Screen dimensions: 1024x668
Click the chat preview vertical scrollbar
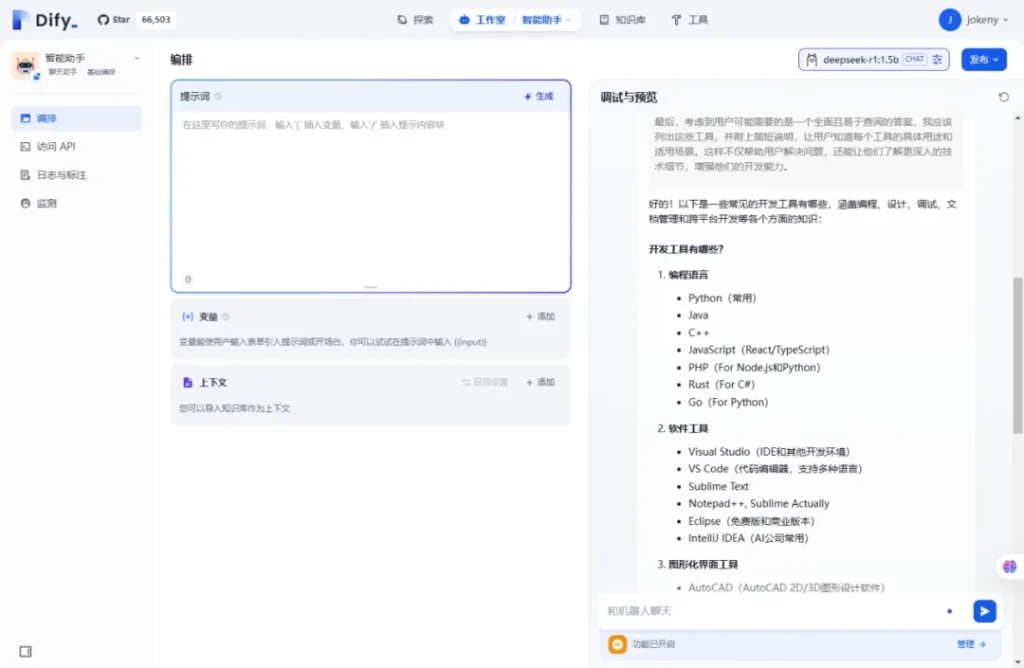pyautogui.click(x=1017, y=360)
